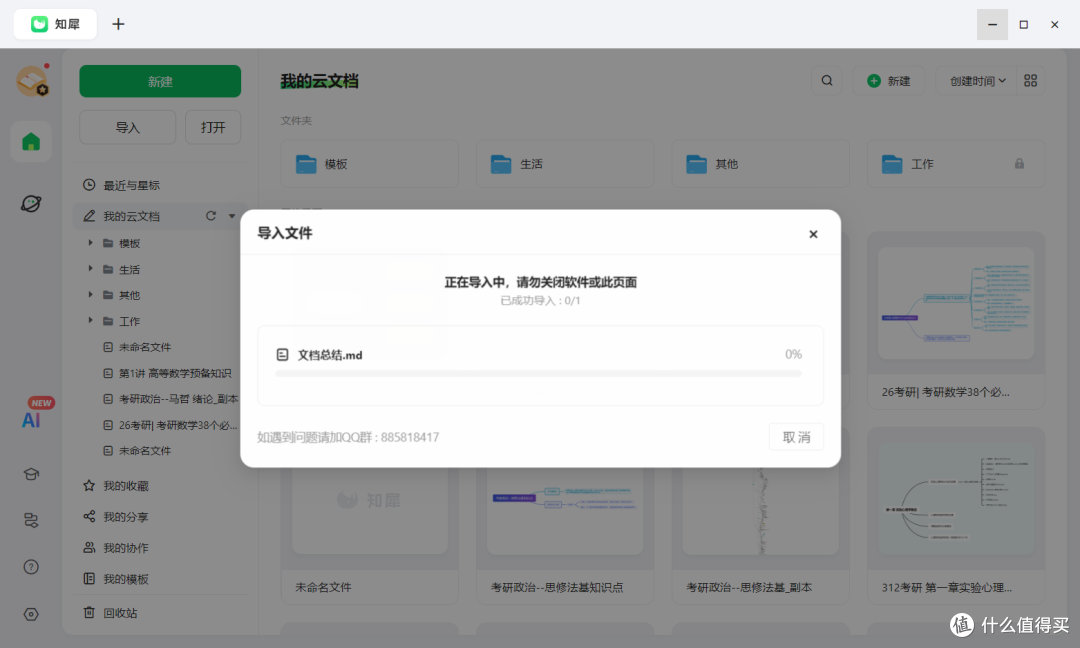Click the people icon beside 我的协作
Image resolution: width=1080 pixels, height=648 pixels.
pos(89,547)
